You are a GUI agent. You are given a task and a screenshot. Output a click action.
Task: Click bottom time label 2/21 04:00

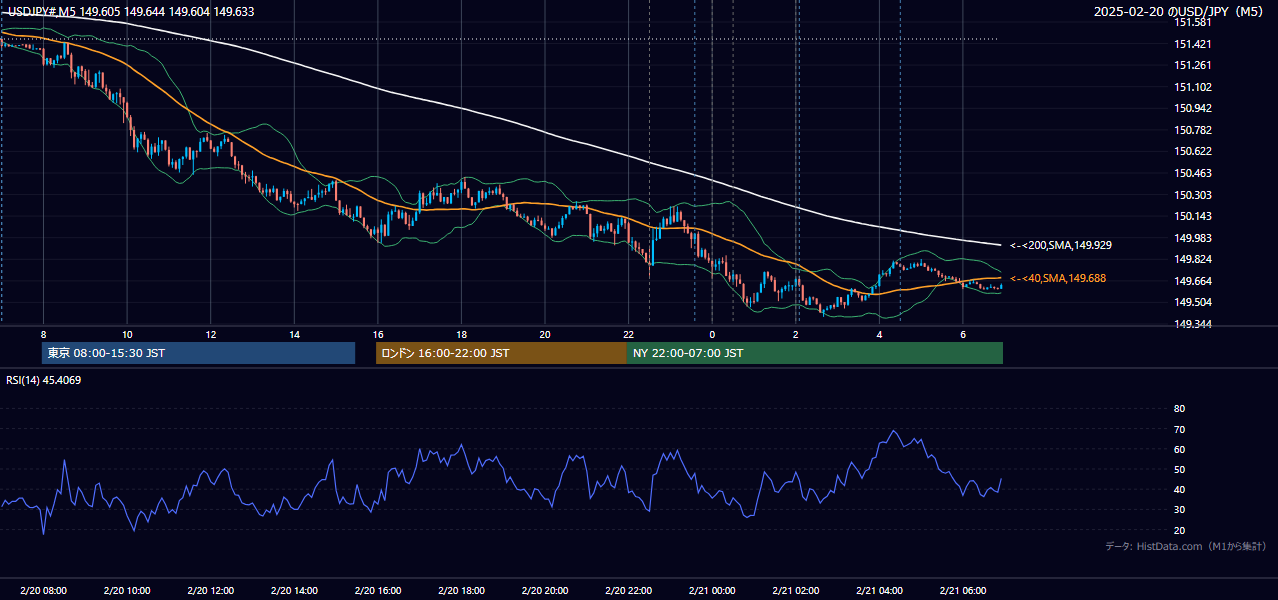(879, 590)
